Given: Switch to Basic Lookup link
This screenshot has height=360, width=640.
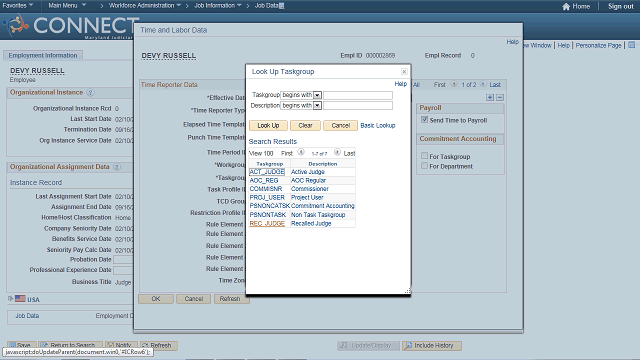Looking at the screenshot, I should pos(378,125).
